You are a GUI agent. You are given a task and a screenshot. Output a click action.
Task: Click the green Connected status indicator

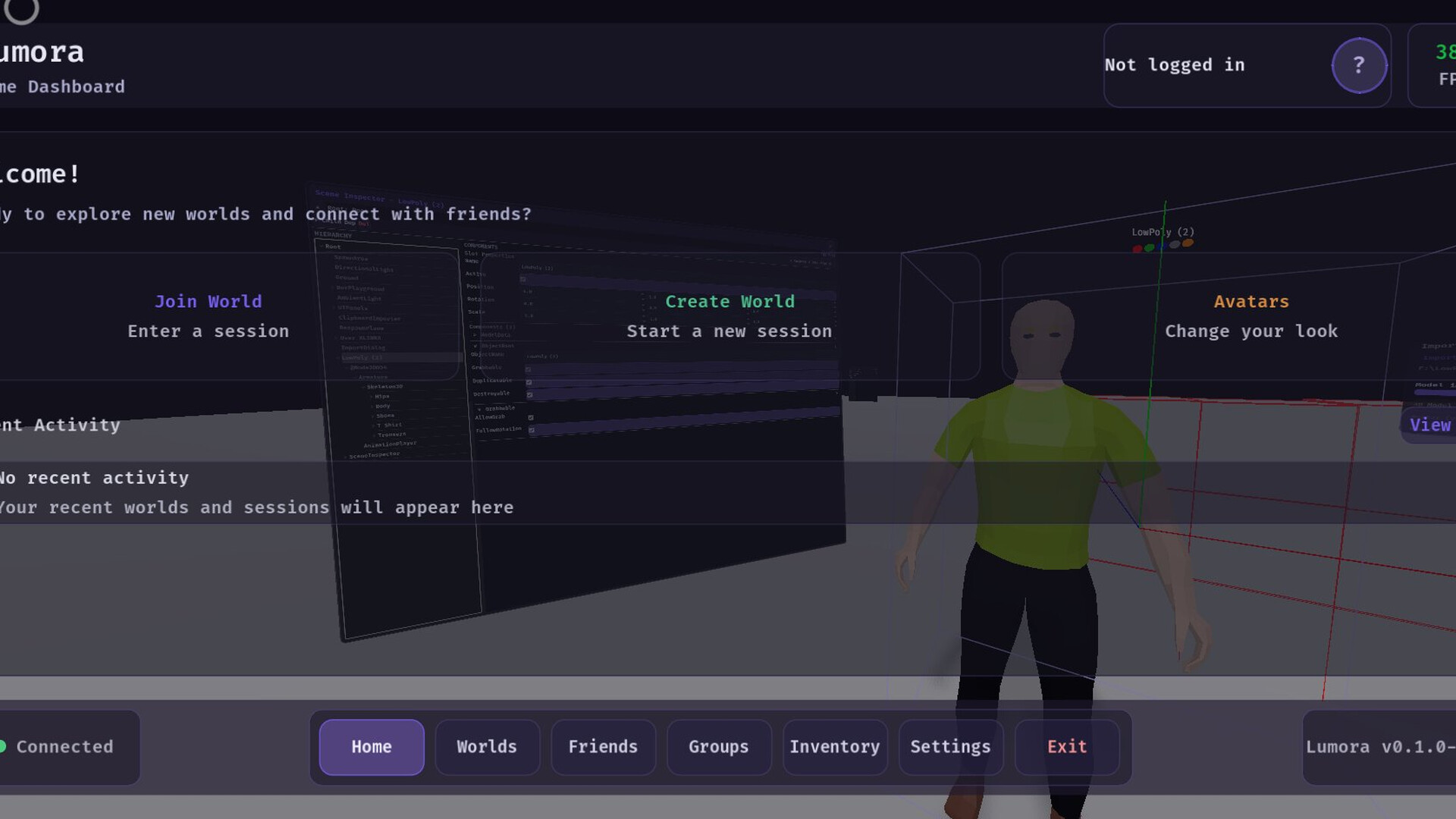point(3,747)
